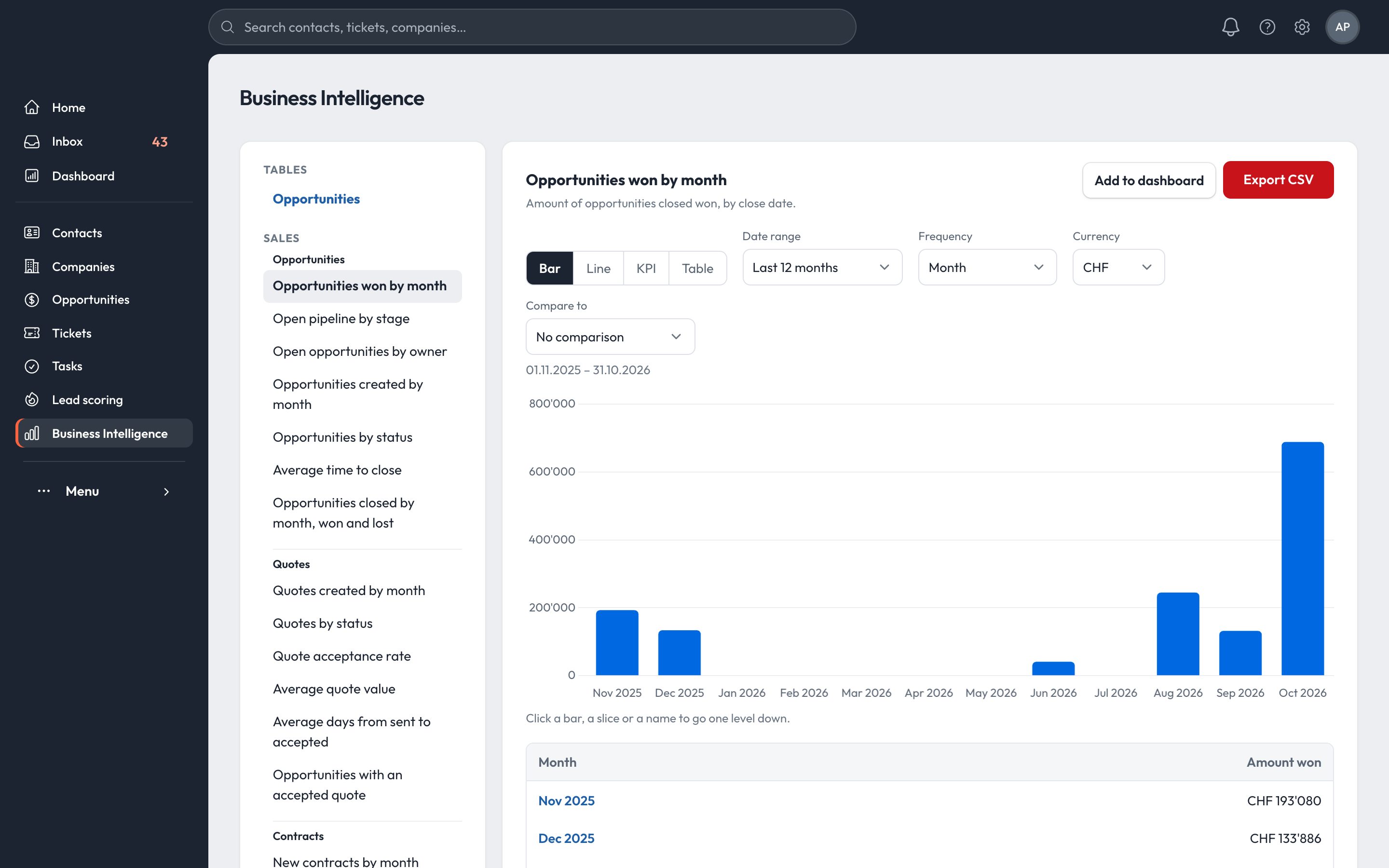Click the Tasks checkmark icon

coord(32,366)
